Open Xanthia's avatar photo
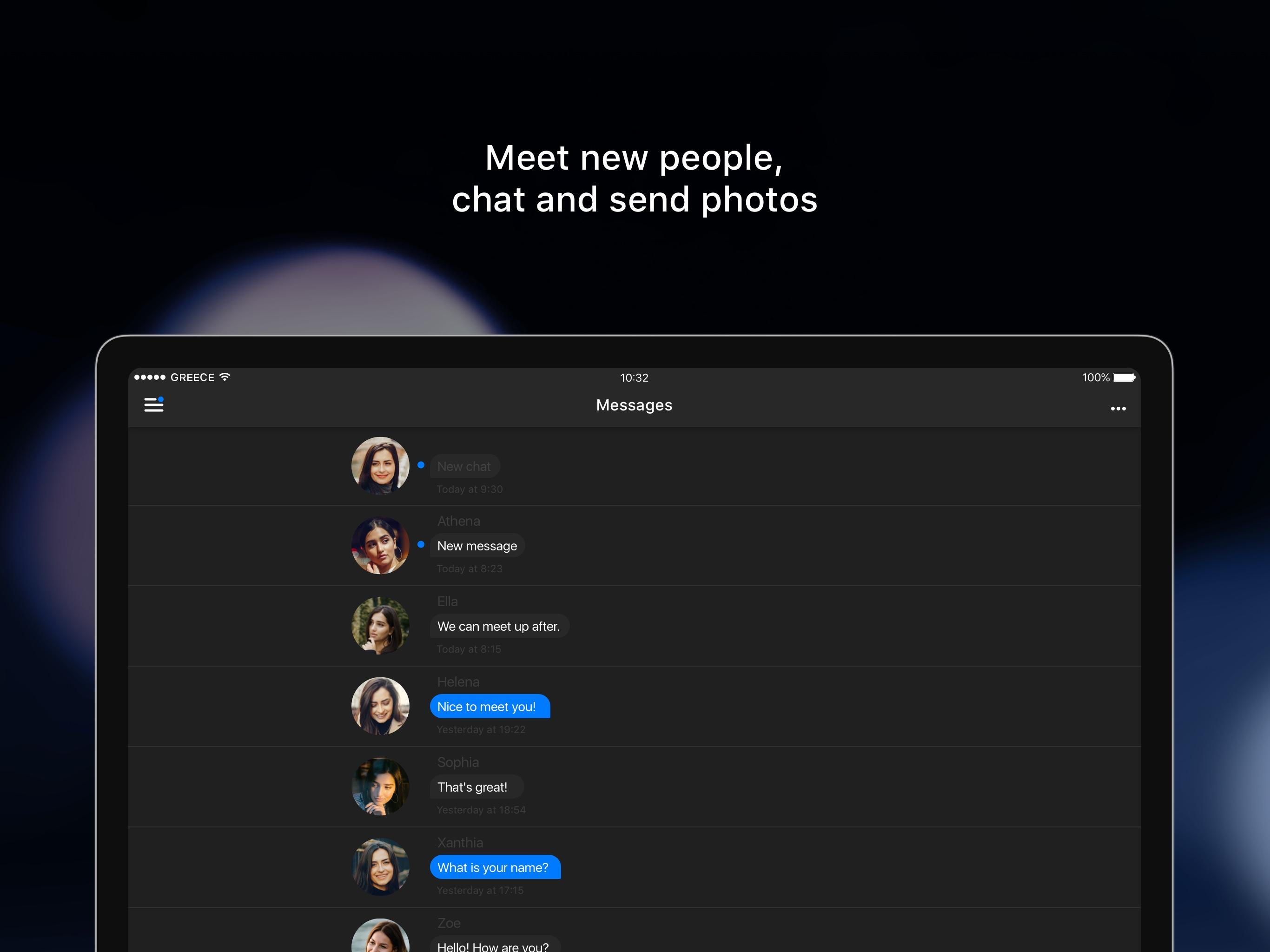Viewport: 1270px width, 952px height. (x=380, y=867)
